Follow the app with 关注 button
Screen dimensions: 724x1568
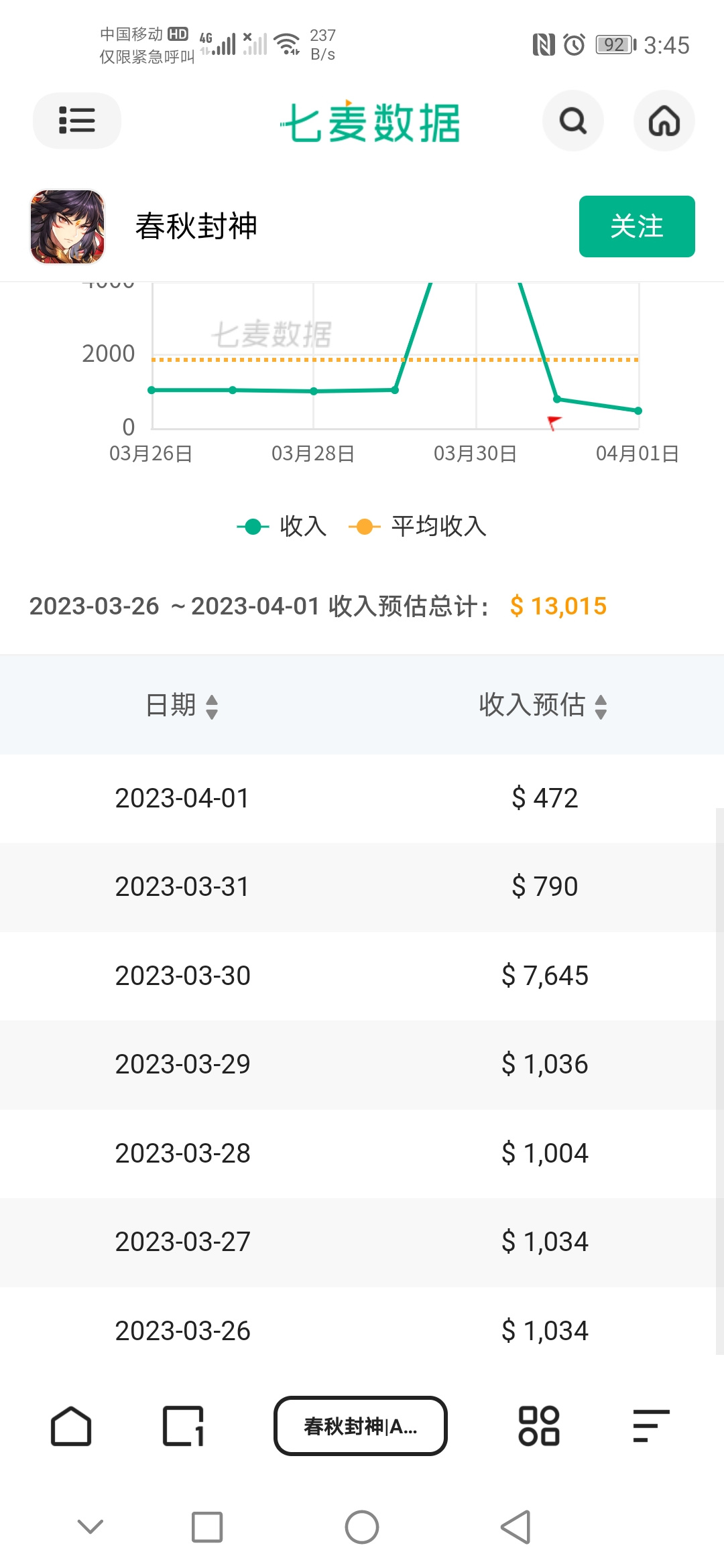637,226
